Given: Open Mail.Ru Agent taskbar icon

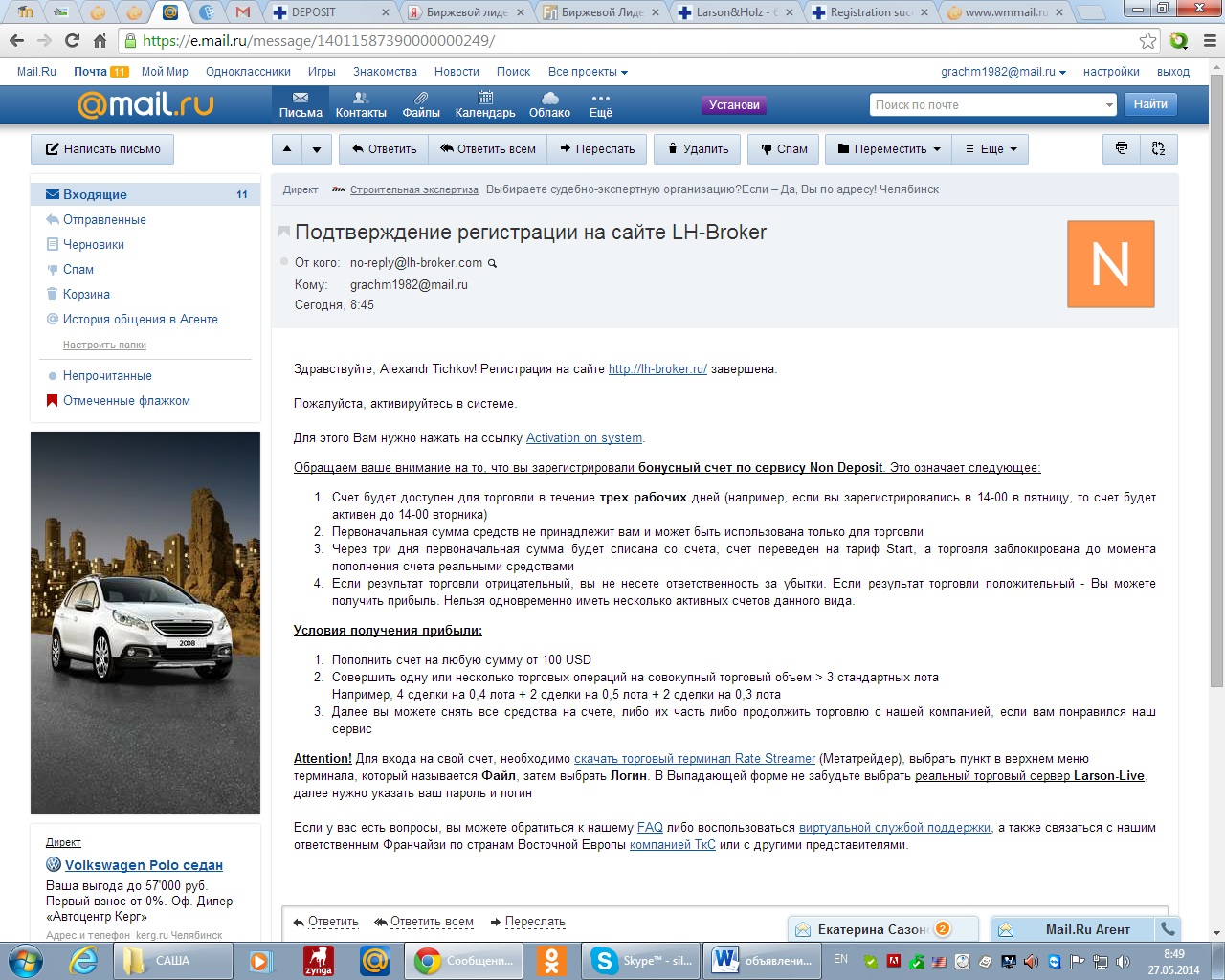Looking at the screenshot, I should click(x=375, y=960).
